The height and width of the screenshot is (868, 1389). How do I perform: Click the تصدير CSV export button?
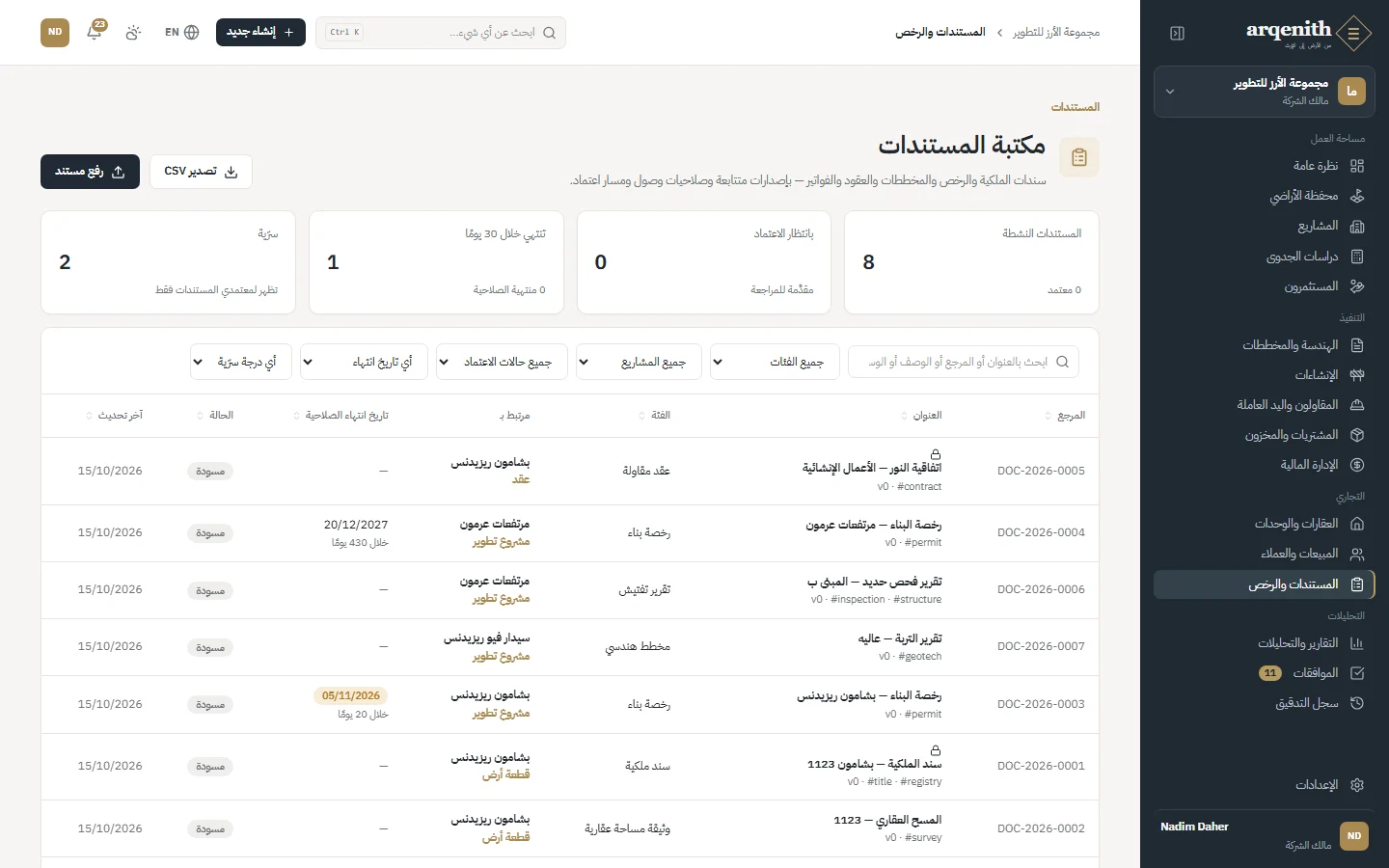[201, 172]
